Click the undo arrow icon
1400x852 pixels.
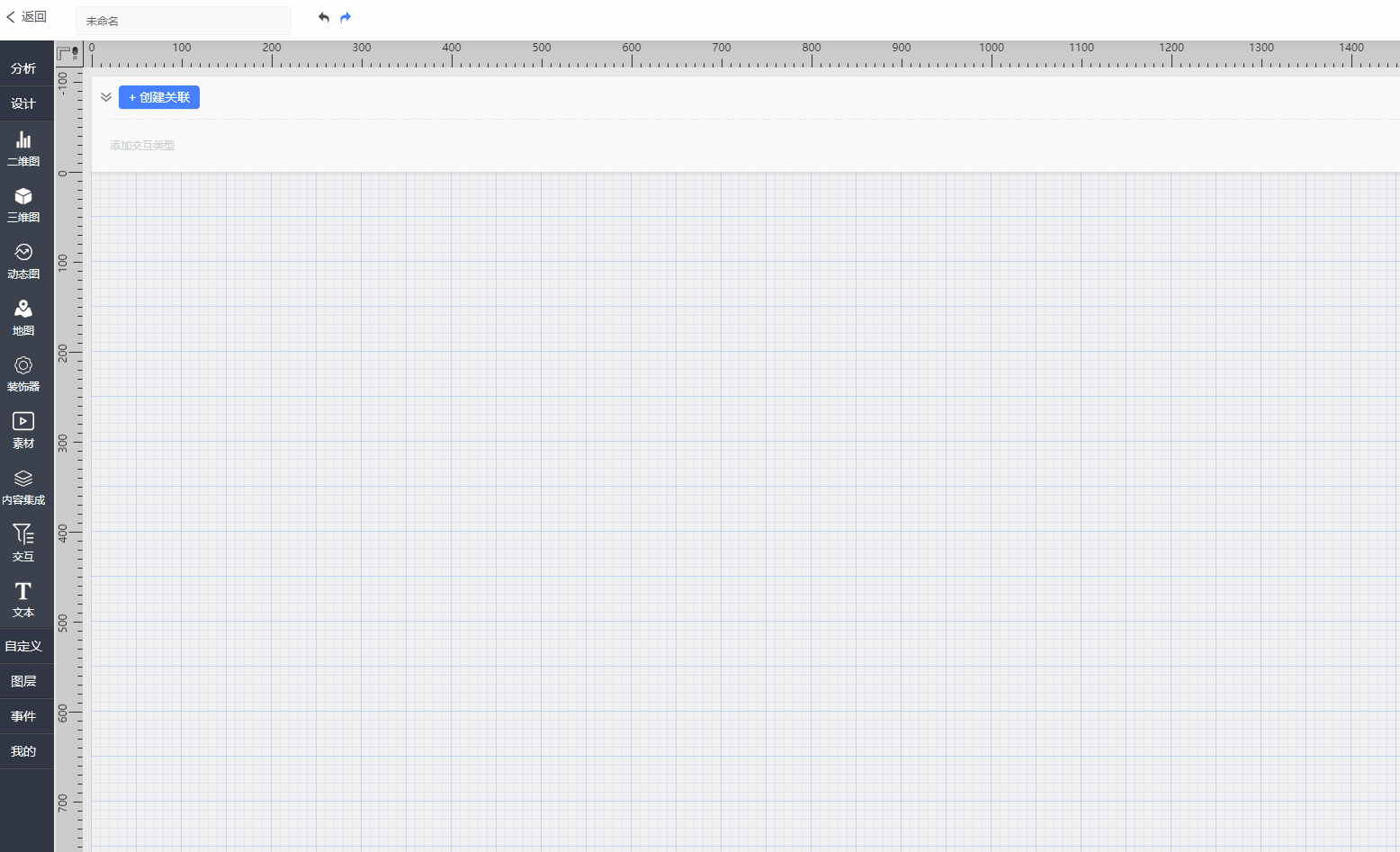click(x=324, y=18)
